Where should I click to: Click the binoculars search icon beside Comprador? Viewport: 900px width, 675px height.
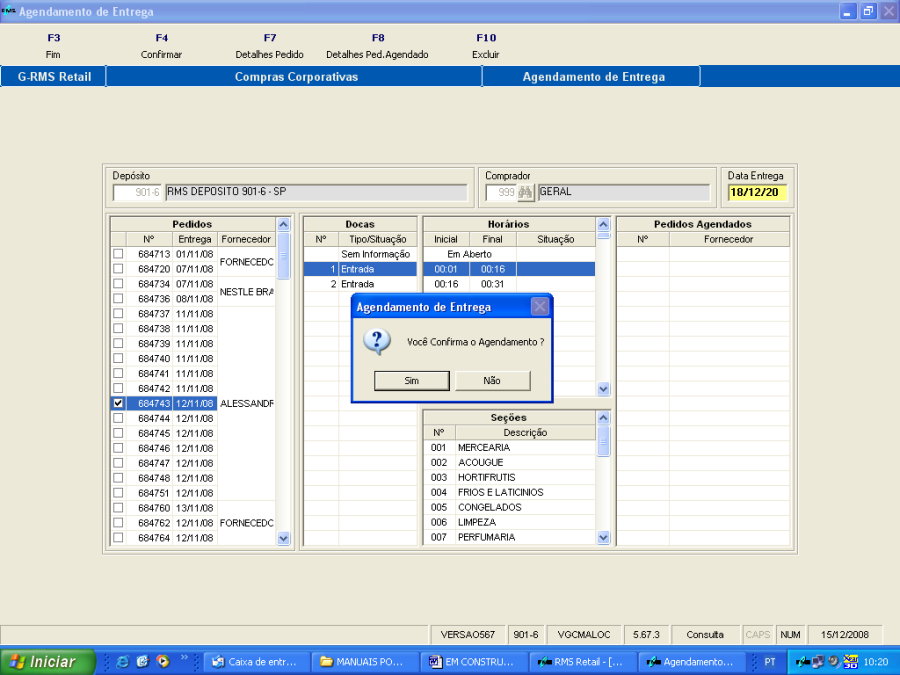pyautogui.click(x=526, y=192)
